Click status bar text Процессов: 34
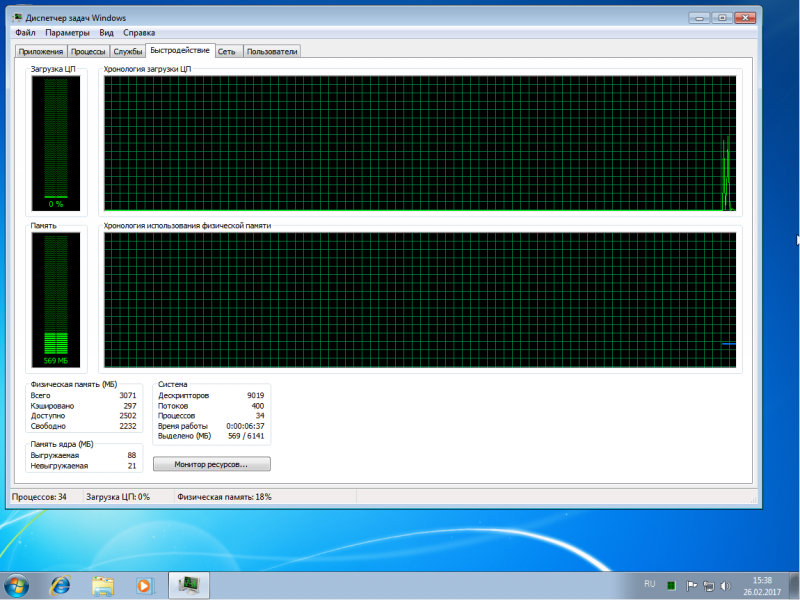This screenshot has height=600, width=800. (39, 497)
